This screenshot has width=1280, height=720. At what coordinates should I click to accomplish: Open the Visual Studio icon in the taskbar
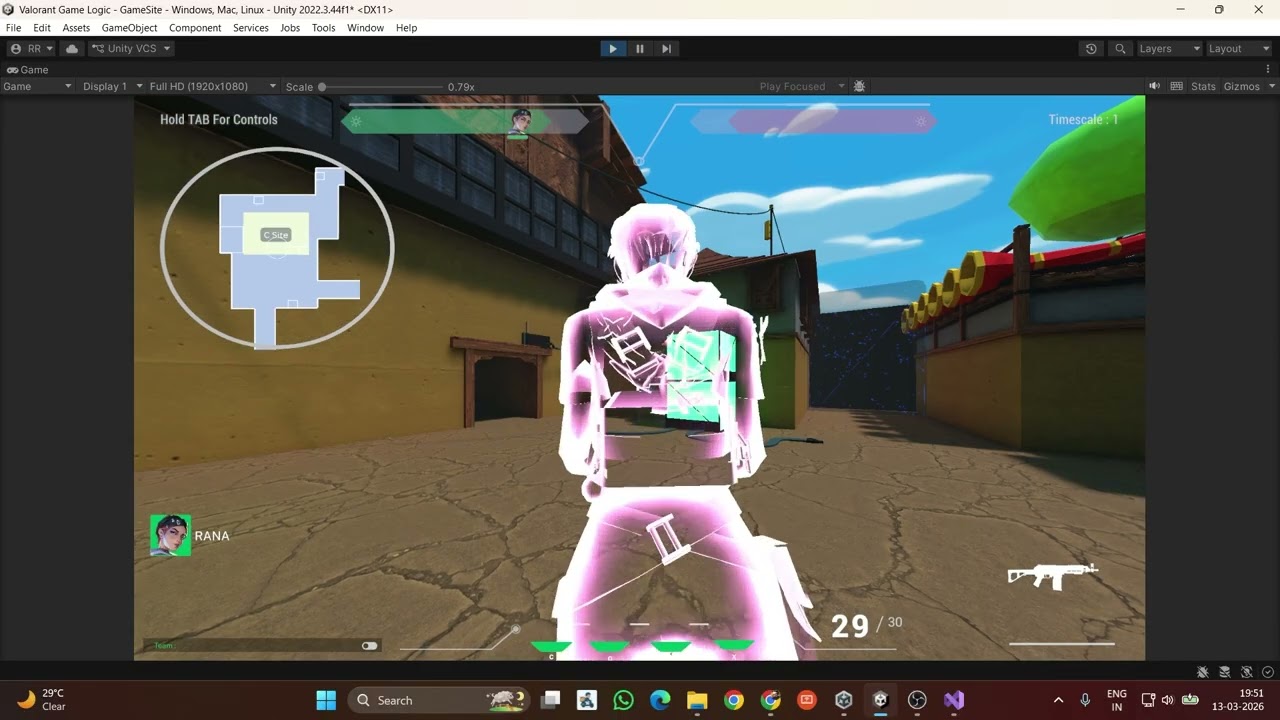coord(954,700)
